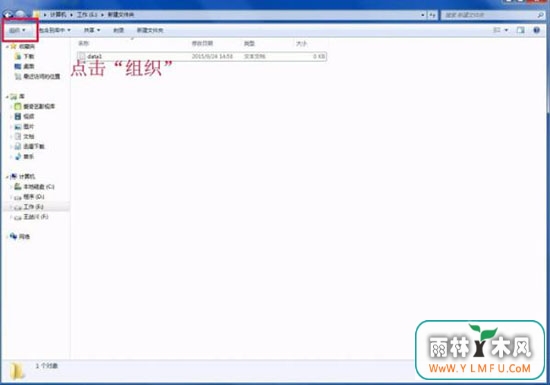Click the change view icon
550x385 pixels.
pyautogui.click(x=497, y=30)
